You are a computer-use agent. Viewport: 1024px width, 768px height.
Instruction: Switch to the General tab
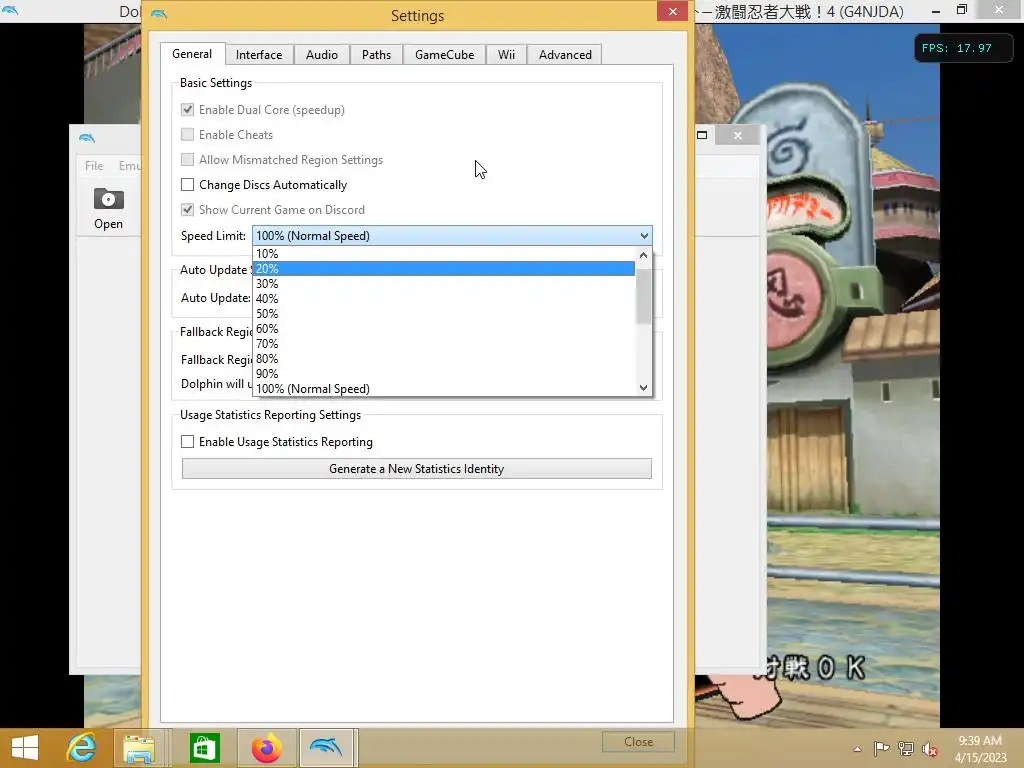pyautogui.click(x=192, y=54)
